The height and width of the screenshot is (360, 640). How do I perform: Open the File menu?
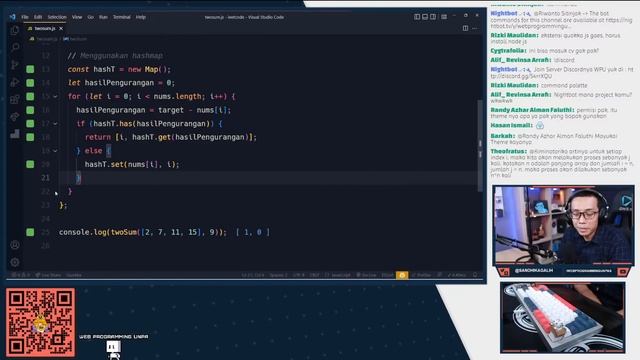(25, 17)
